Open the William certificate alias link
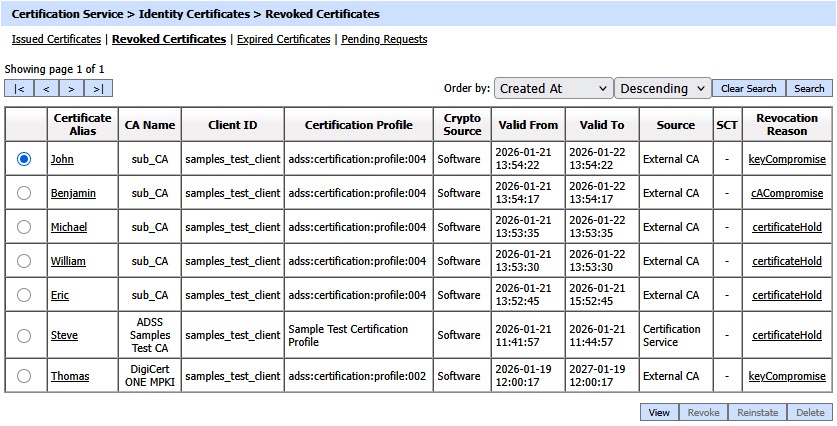 click(x=68, y=261)
